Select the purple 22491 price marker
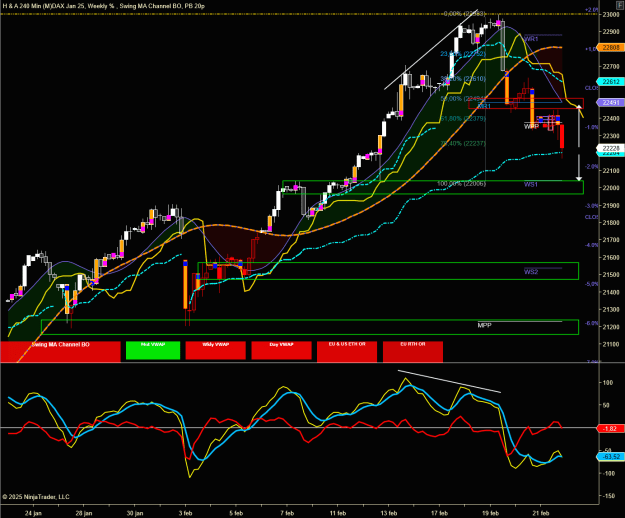625x518 pixels. (x=610, y=103)
